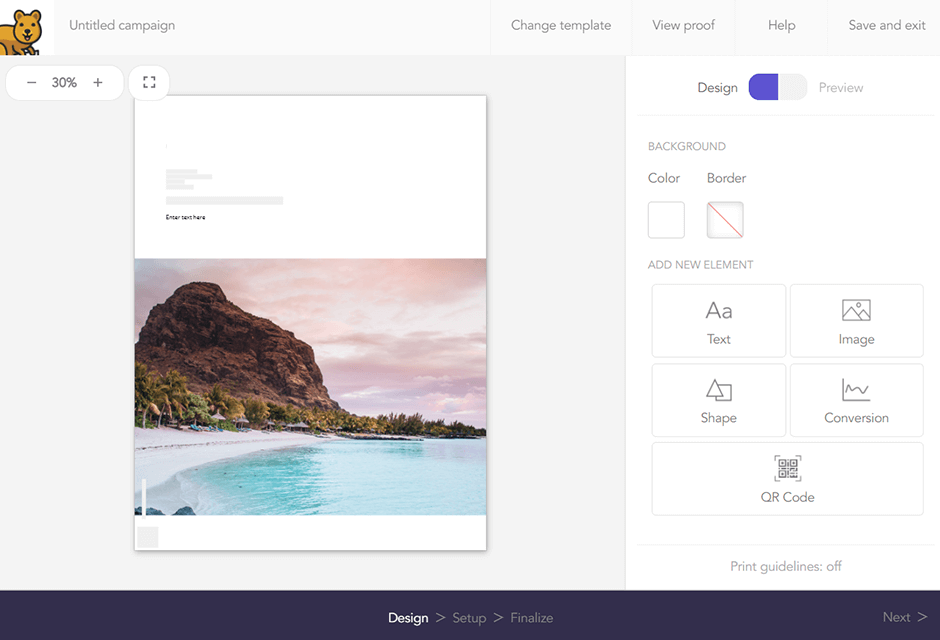Click the Preview label

(840, 87)
